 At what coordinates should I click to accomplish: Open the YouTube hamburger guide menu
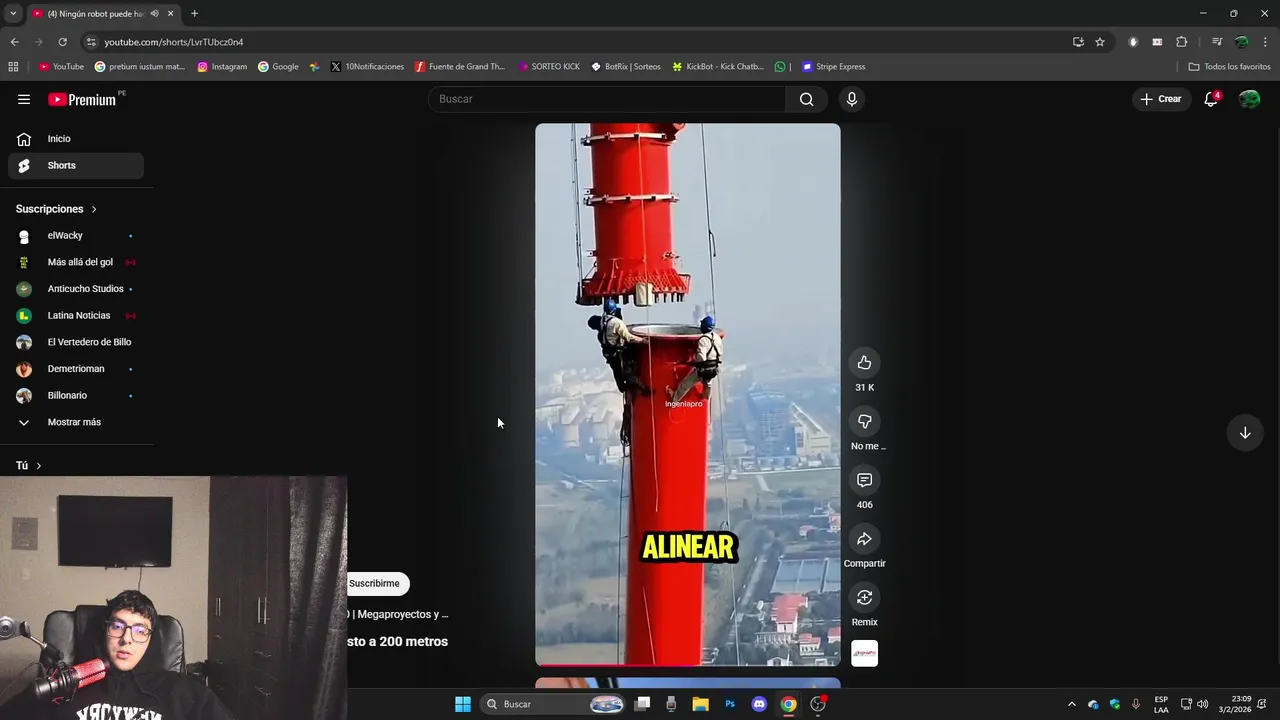click(x=24, y=99)
